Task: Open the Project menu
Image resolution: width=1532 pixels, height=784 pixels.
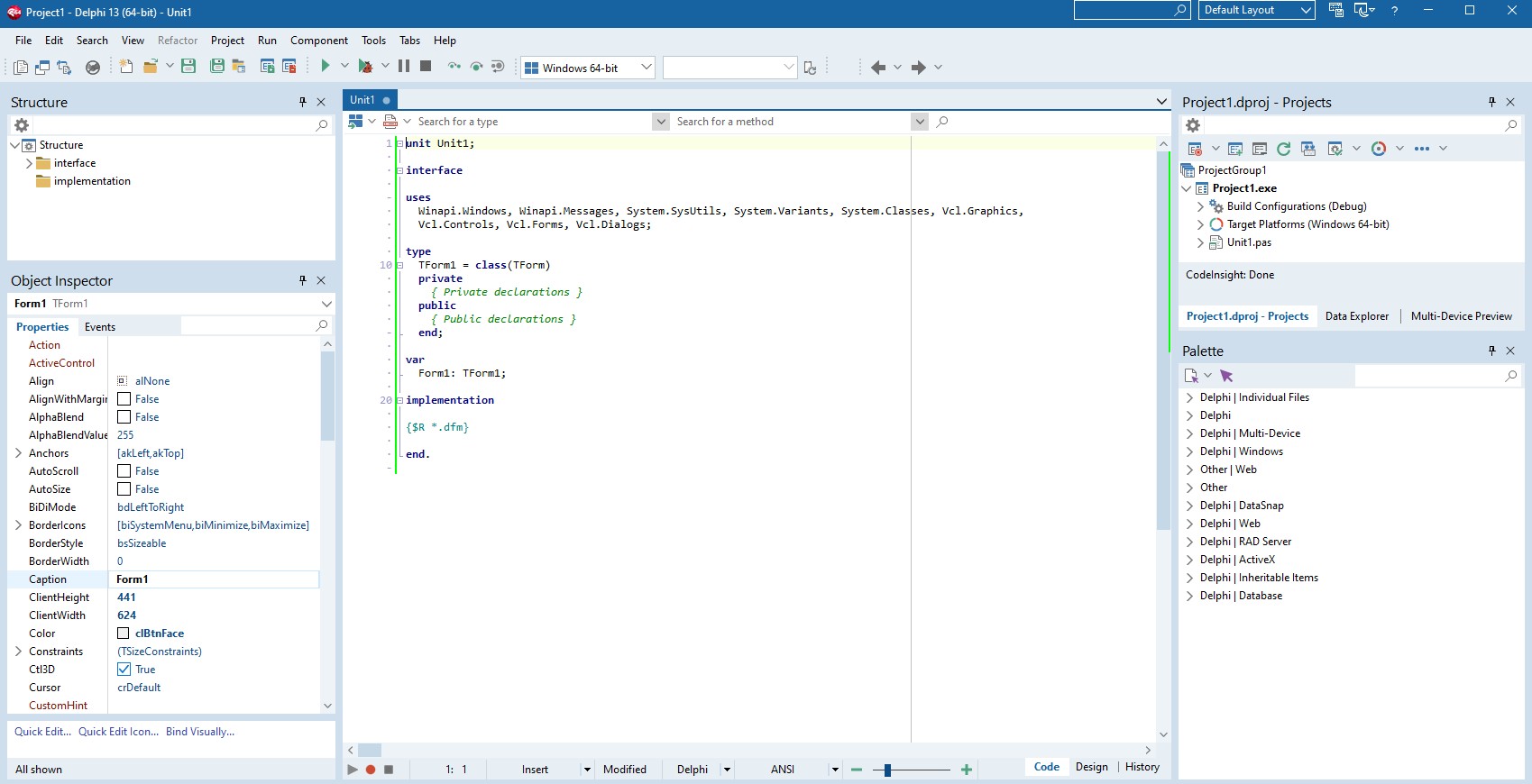Action: click(227, 41)
